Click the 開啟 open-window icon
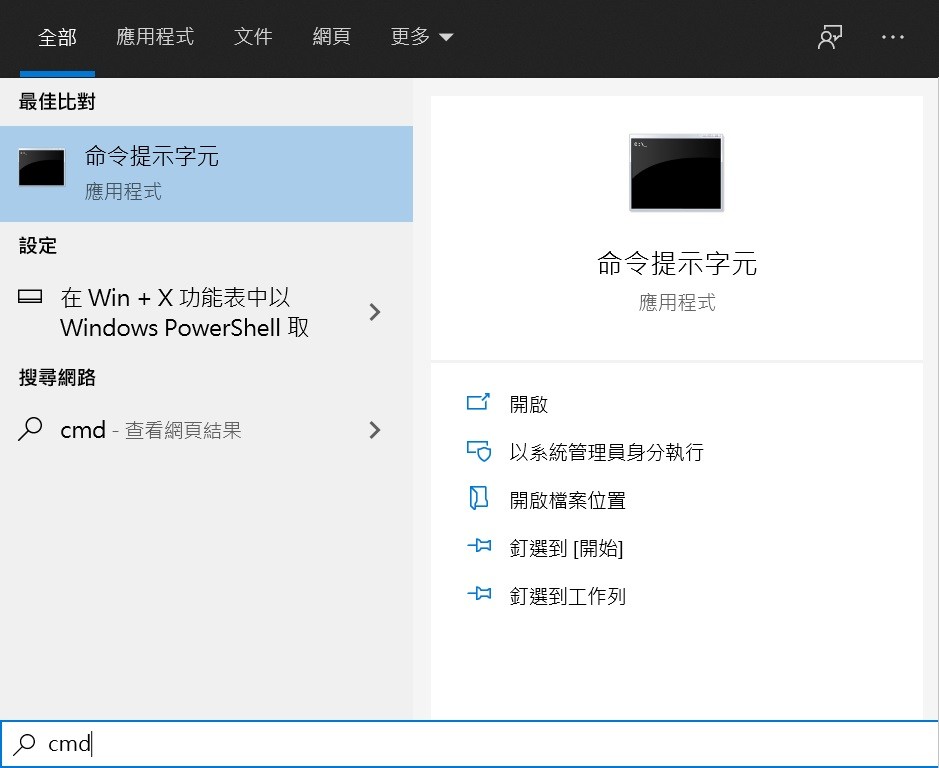This screenshot has height=768, width=939. (x=478, y=402)
